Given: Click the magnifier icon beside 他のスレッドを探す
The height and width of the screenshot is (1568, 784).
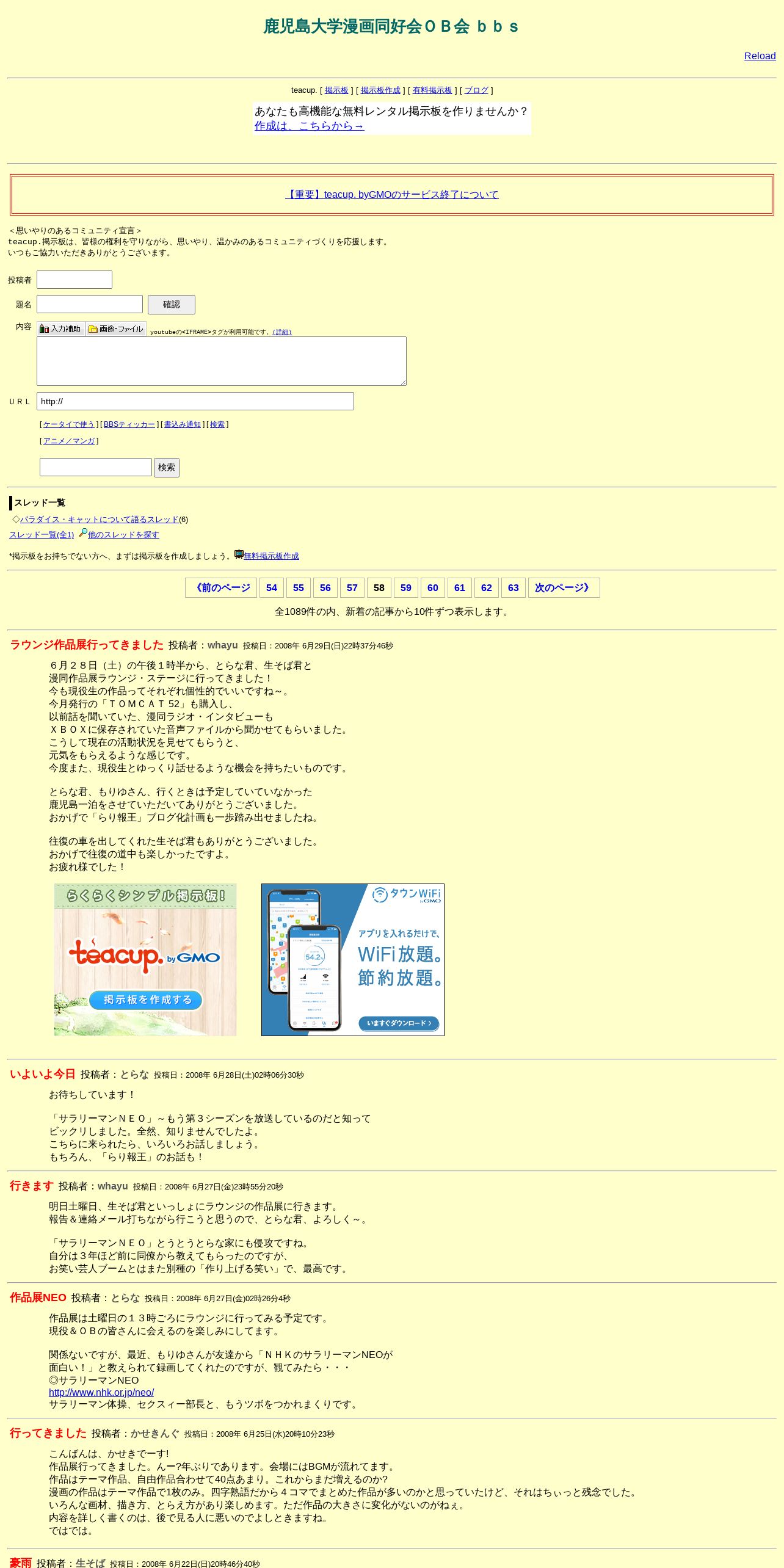Looking at the screenshot, I should pyautogui.click(x=83, y=533).
